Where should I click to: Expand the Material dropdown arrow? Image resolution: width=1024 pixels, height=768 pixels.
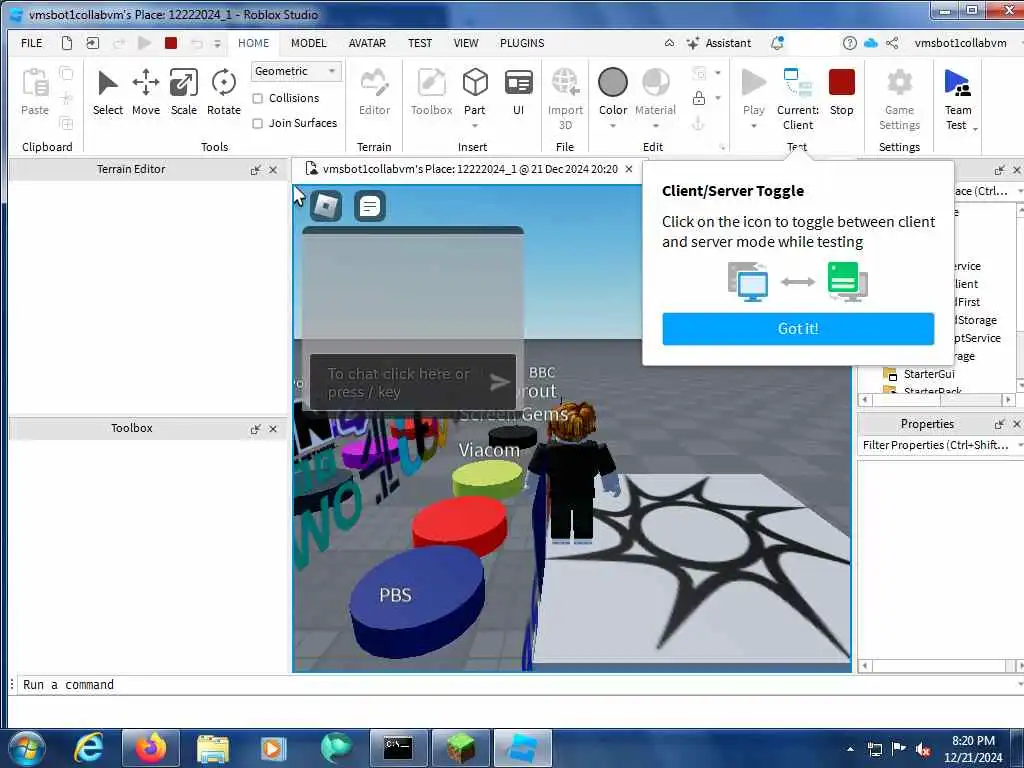656,125
